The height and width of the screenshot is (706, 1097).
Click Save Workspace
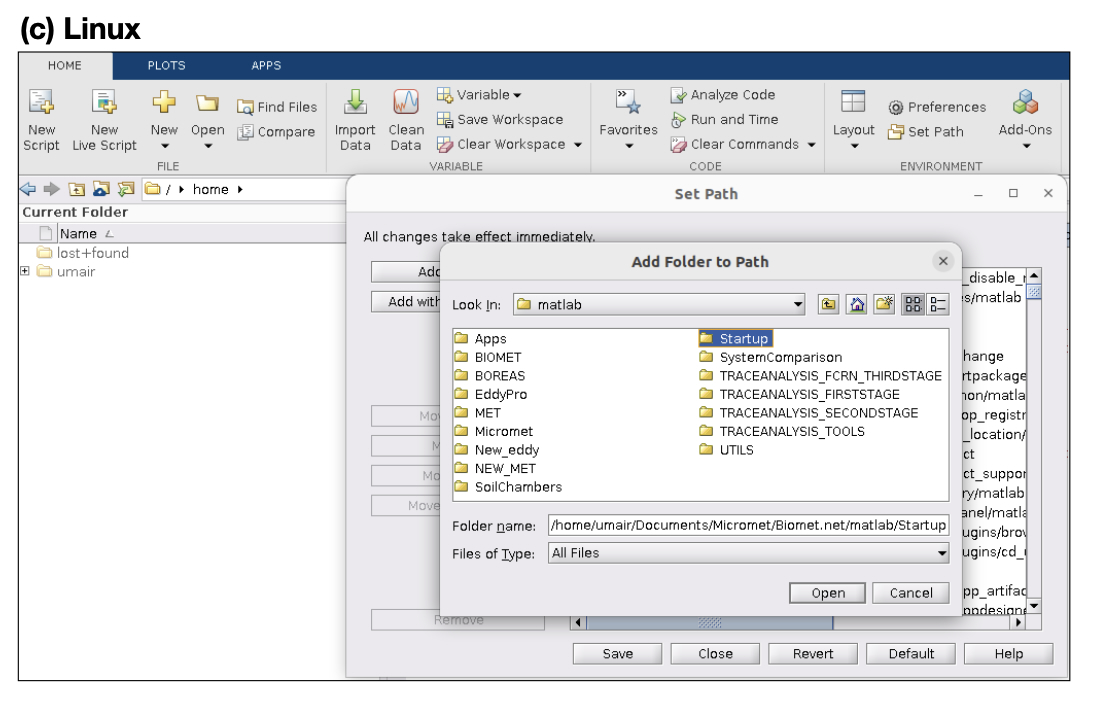[x=500, y=120]
